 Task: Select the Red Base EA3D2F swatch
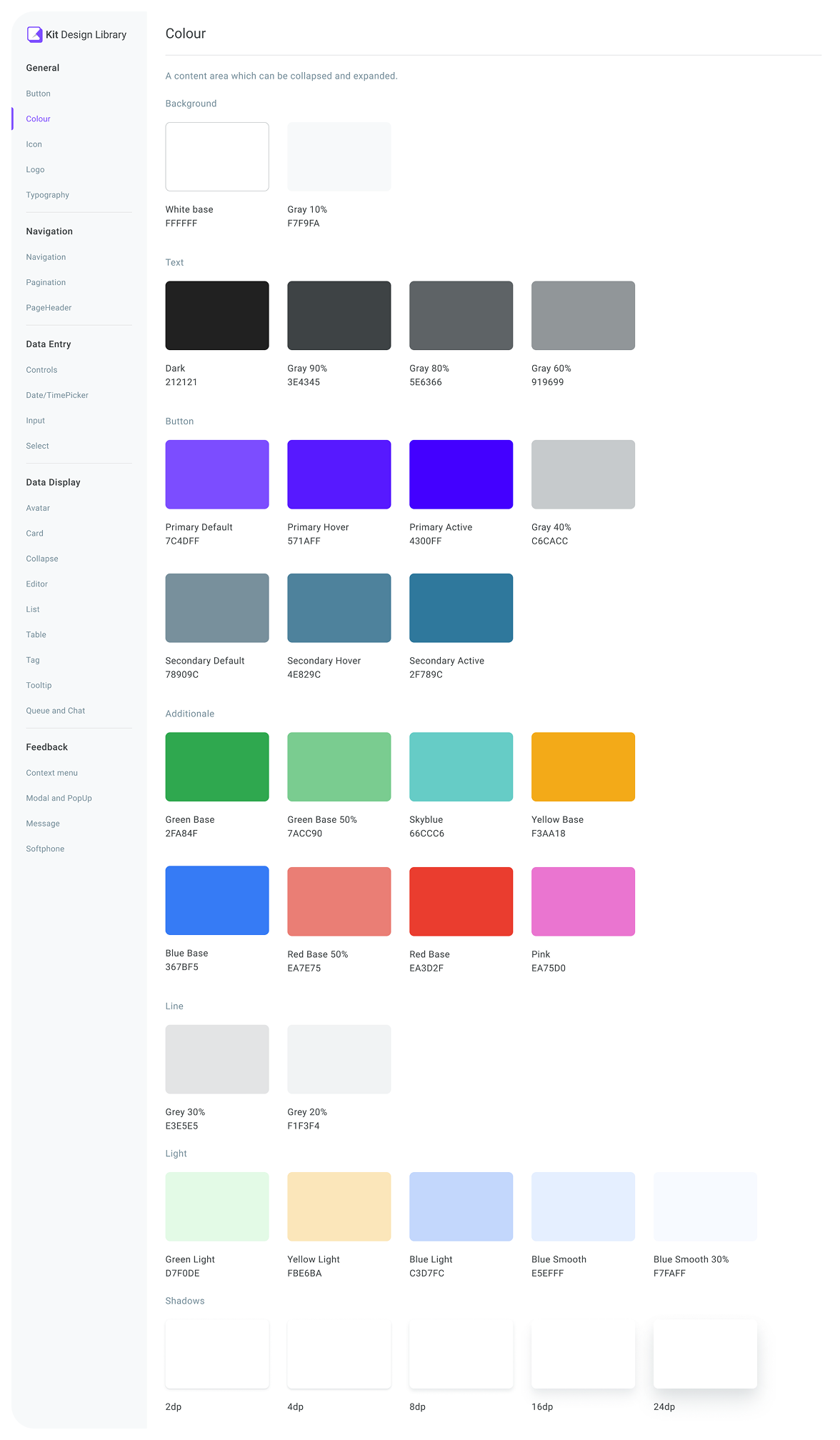461,901
